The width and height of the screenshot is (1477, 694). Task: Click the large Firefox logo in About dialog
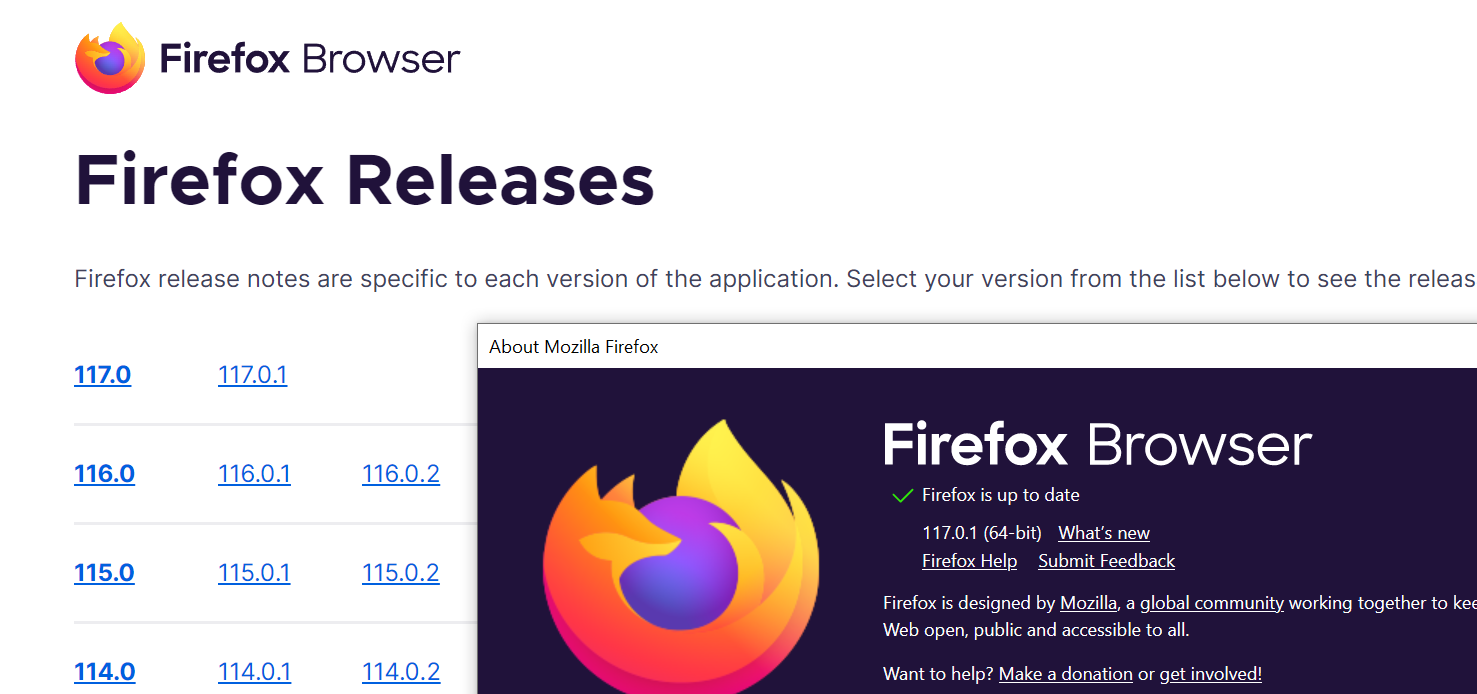(680, 557)
